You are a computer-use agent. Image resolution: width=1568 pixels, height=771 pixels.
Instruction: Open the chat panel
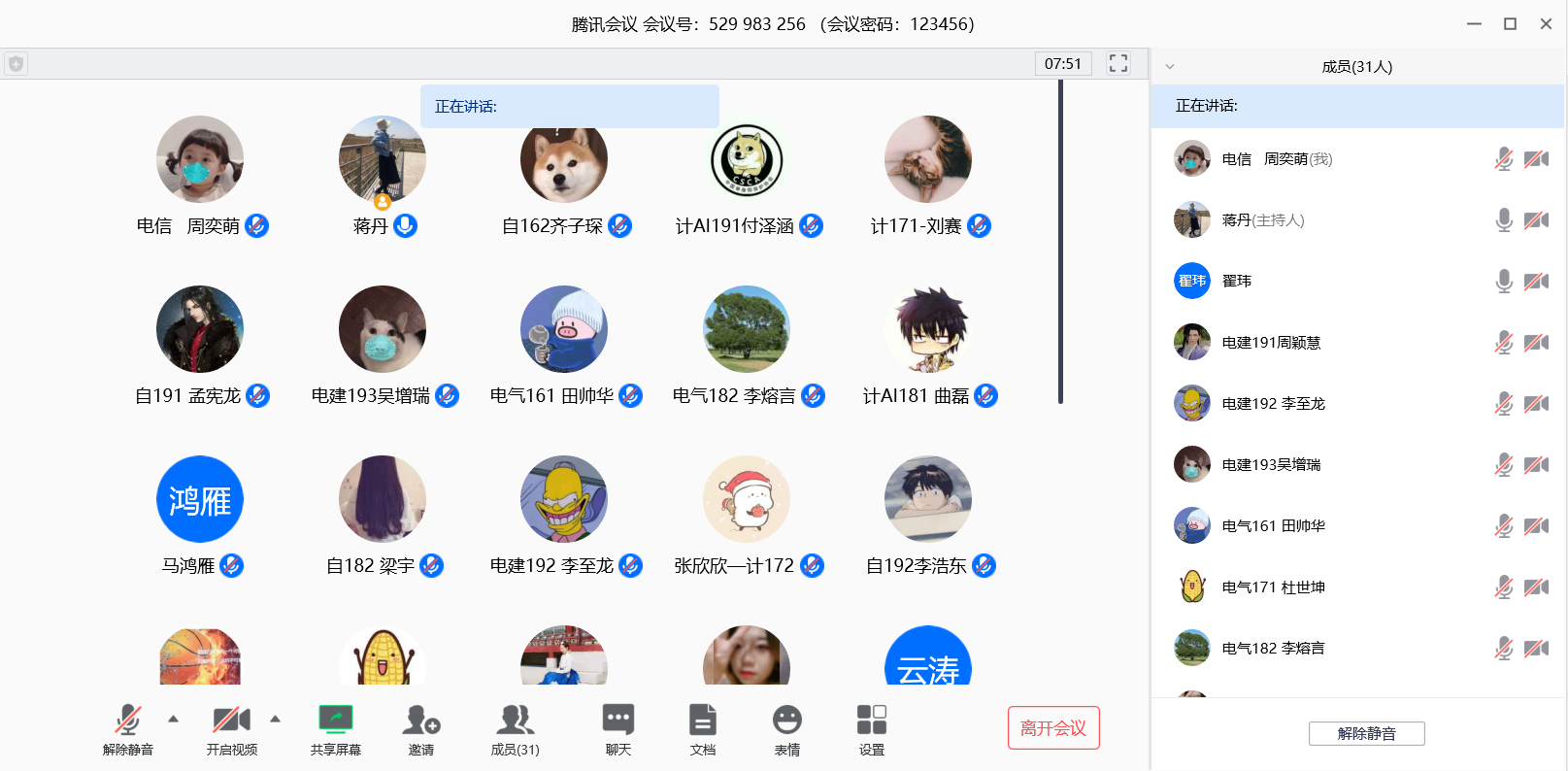(617, 721)
